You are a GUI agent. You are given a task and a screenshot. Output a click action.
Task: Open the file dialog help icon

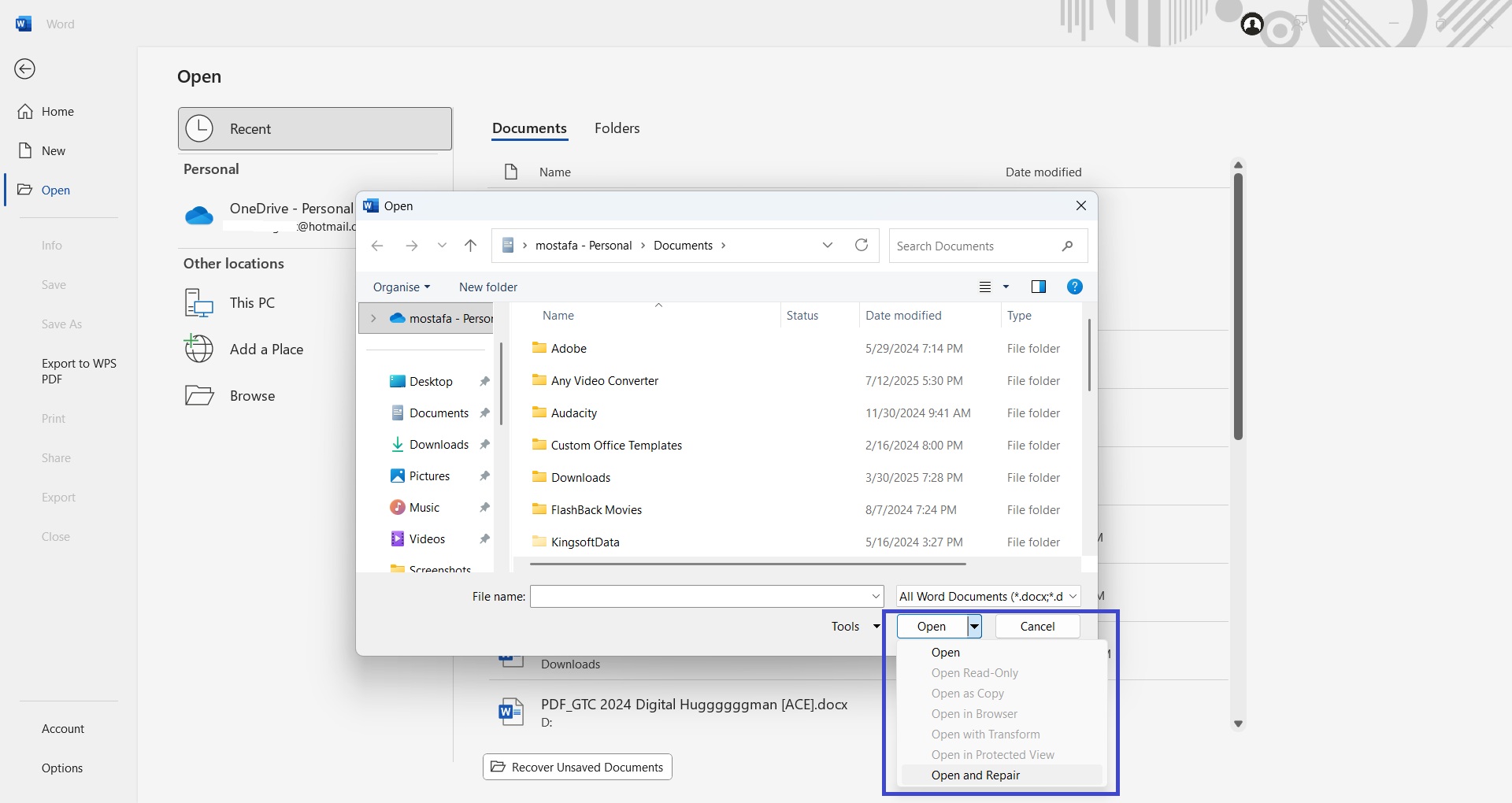[1074, 287]
